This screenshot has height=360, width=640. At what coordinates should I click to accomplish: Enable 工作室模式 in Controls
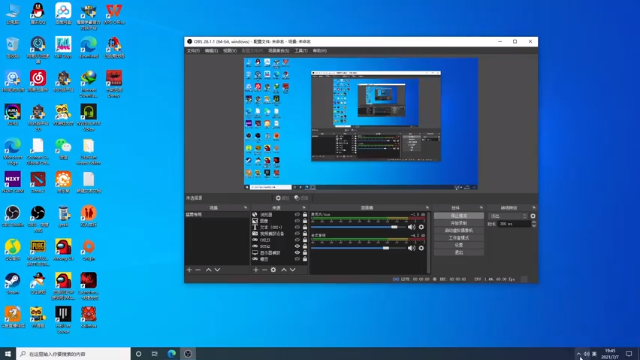[x=459, y=238]
